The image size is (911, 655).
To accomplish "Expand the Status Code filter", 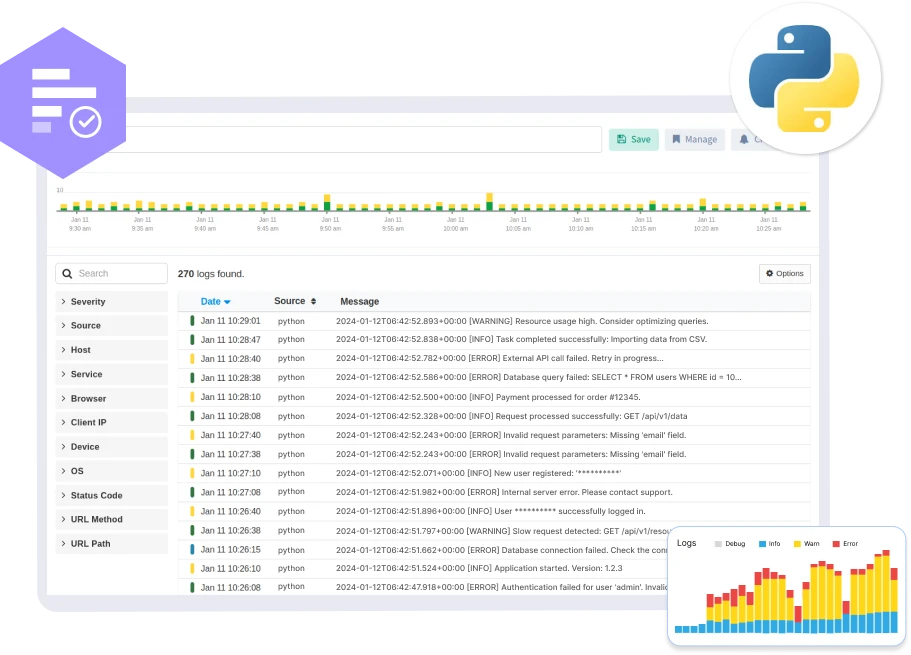I will coord(112,496).
